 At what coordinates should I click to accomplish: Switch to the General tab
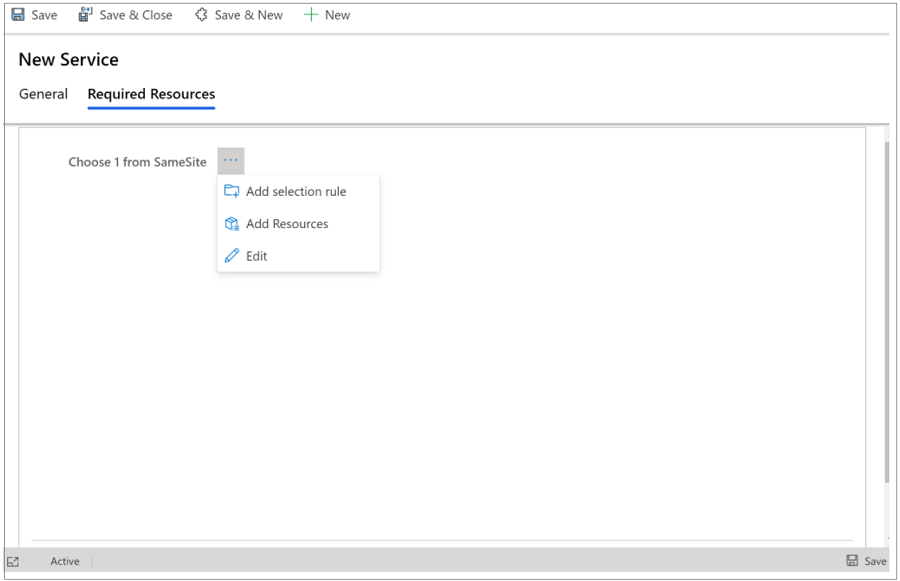click(x=43, y=94)
